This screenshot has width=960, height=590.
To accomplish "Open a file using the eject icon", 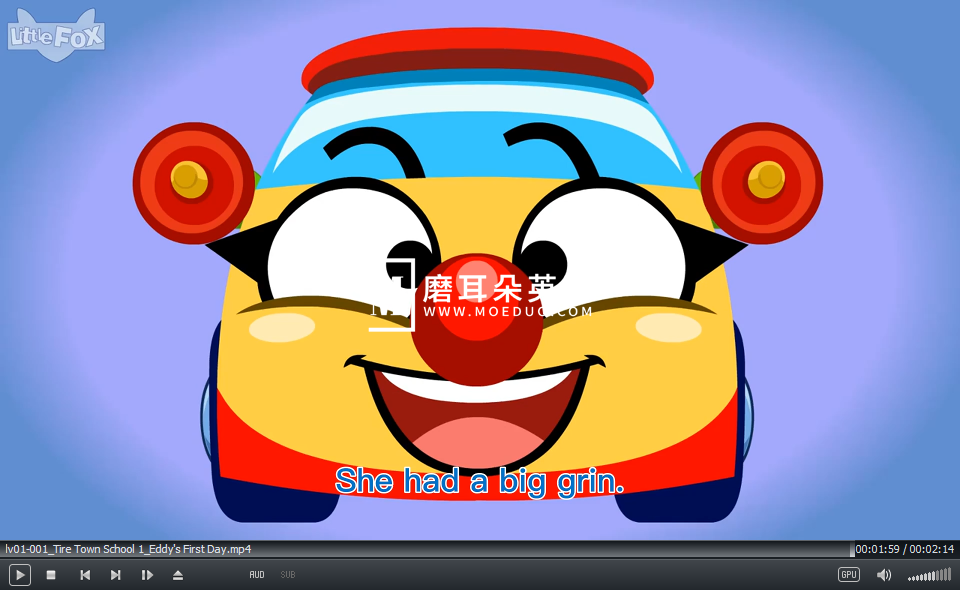I will tap(178, 574).
